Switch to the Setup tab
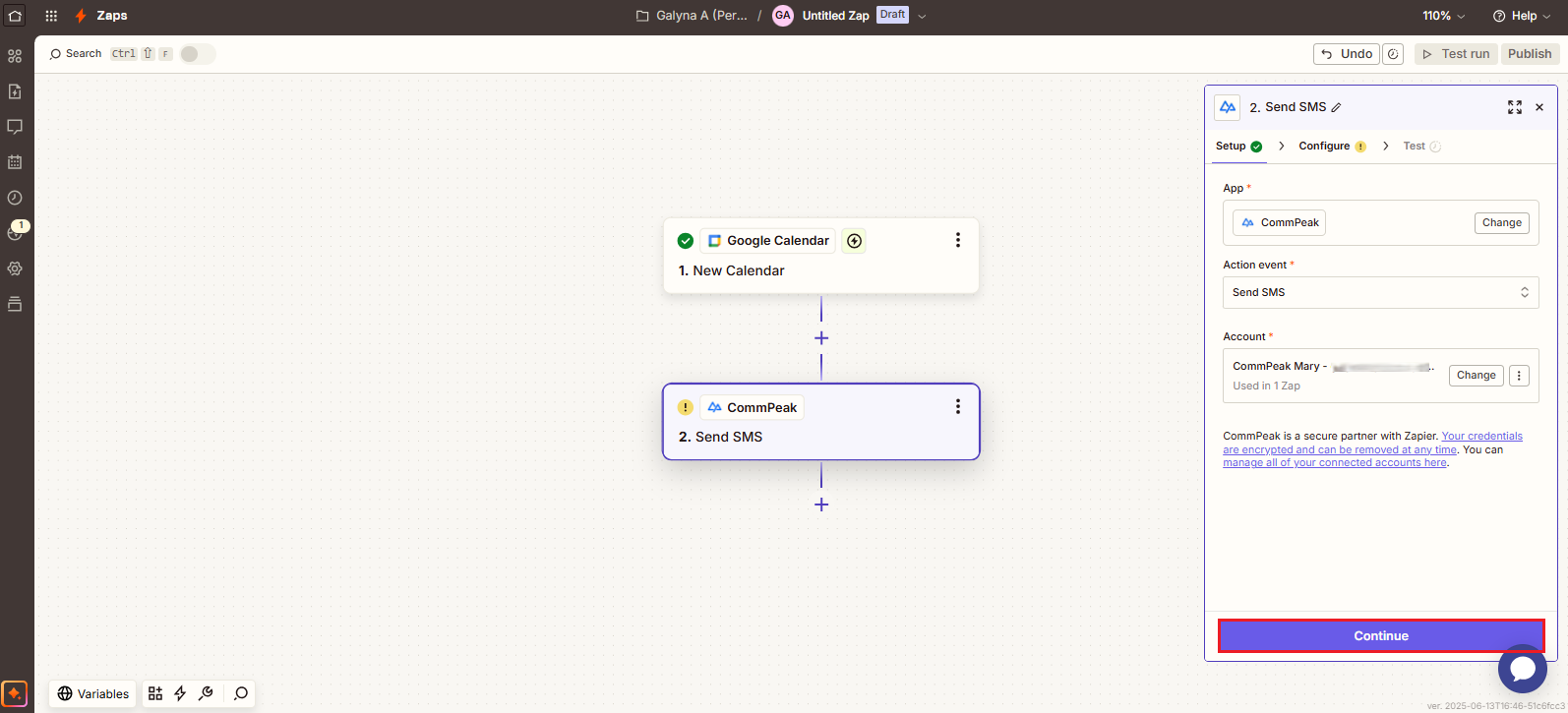 pyautogui.click(x=1239, y=147)
